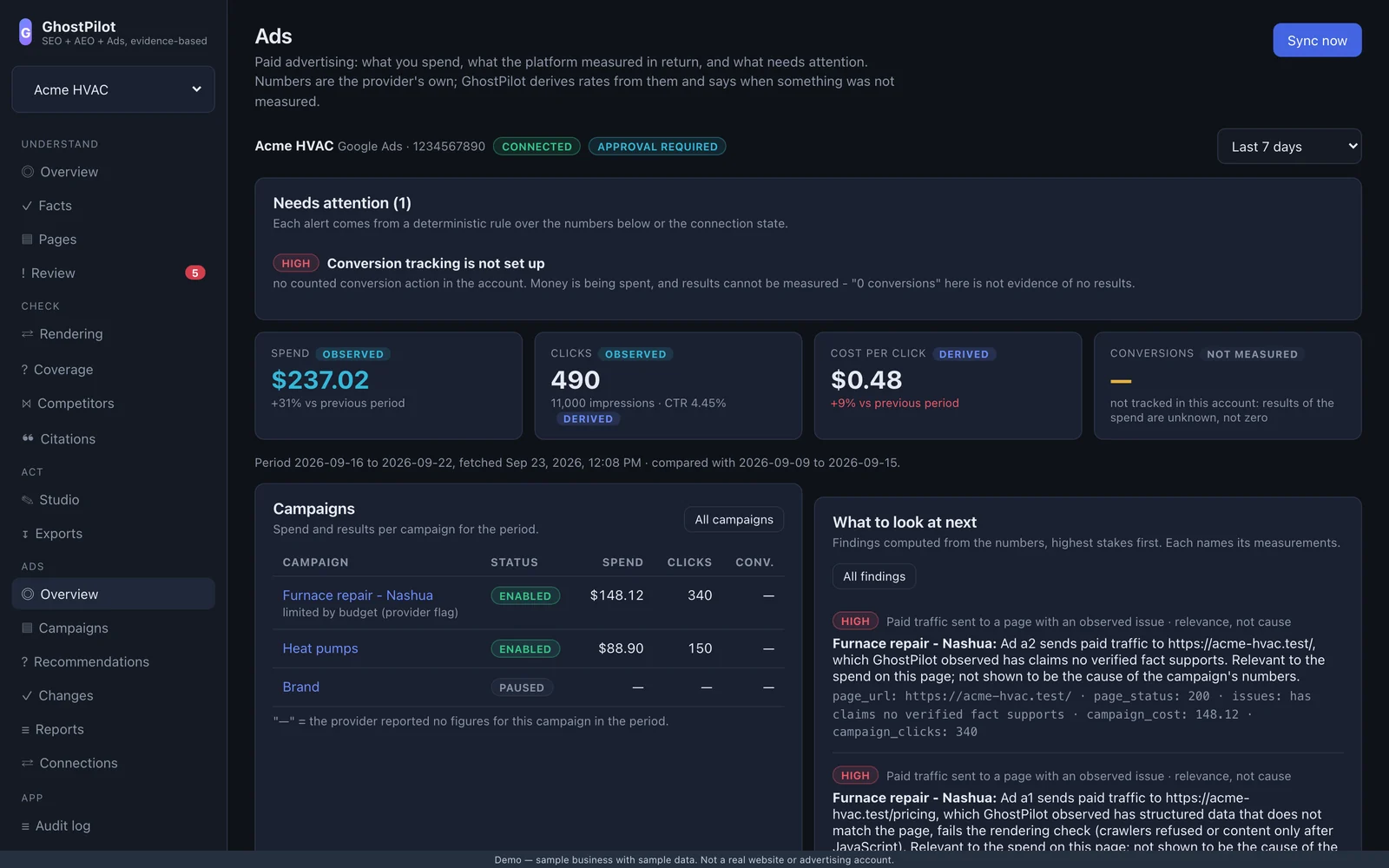Click the 150 clicks cell for Heat pumps
The image size is (1389, 868).
coord(700,648)
